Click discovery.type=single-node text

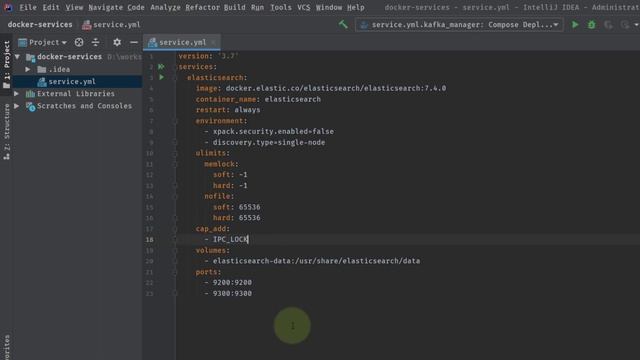tap(269, 142)
